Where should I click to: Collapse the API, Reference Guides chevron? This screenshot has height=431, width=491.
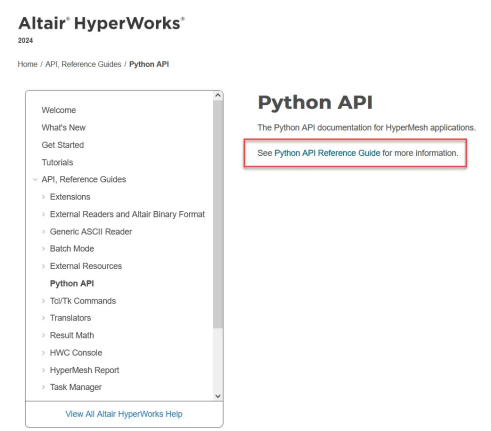coord(35,180)
